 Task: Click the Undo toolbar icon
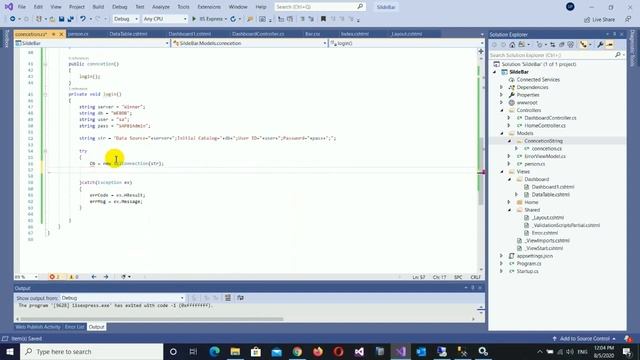pos(83,19)
